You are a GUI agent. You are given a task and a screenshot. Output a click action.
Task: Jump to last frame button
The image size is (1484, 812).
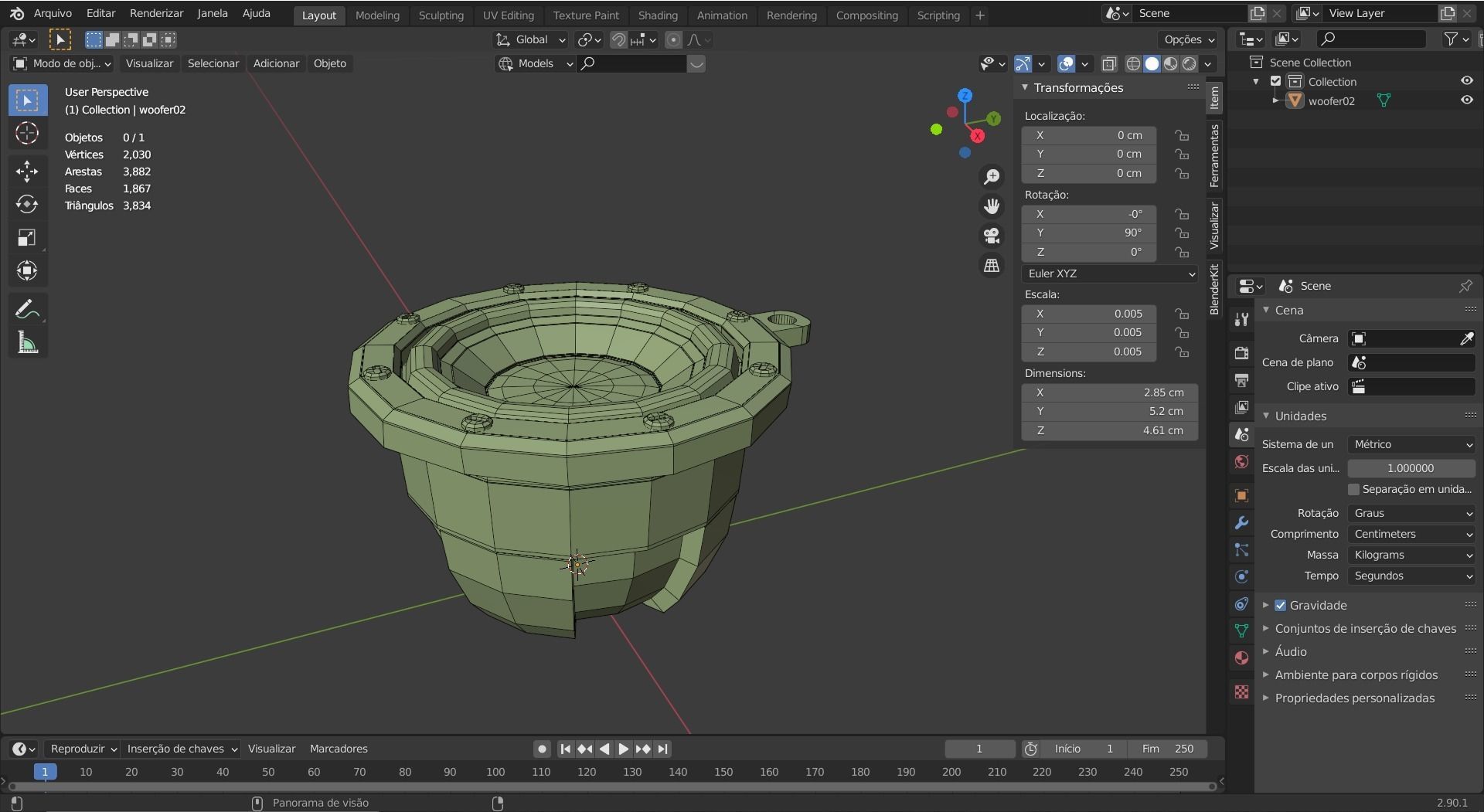(x=662, y=749)
